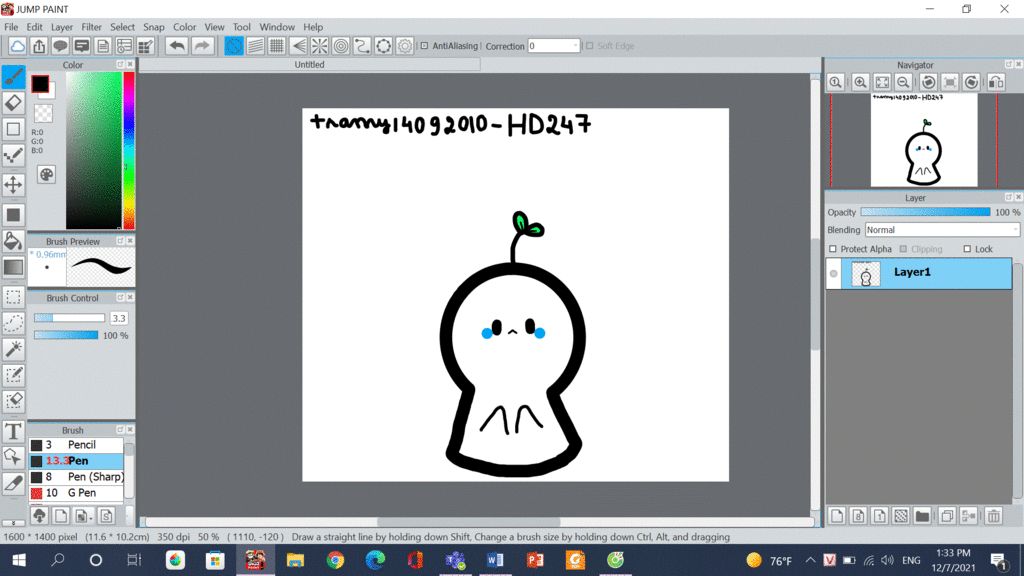Viewport: 1024px width, 576px height.
Task: Add a layer folder in Layer panel
Action: pyautogui.click(x=922, y=516)
